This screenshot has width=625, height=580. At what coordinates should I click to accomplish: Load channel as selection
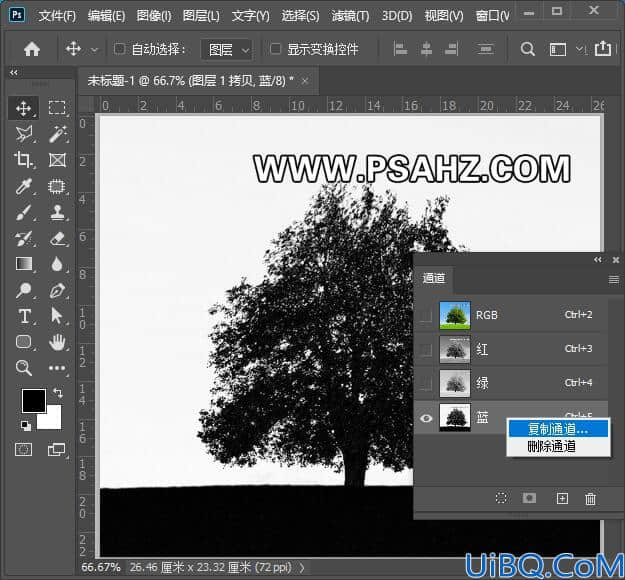click(501, 498)
